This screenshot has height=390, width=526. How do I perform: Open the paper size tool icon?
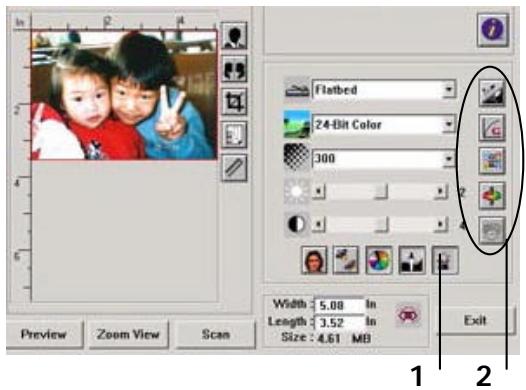pos(234,135)
